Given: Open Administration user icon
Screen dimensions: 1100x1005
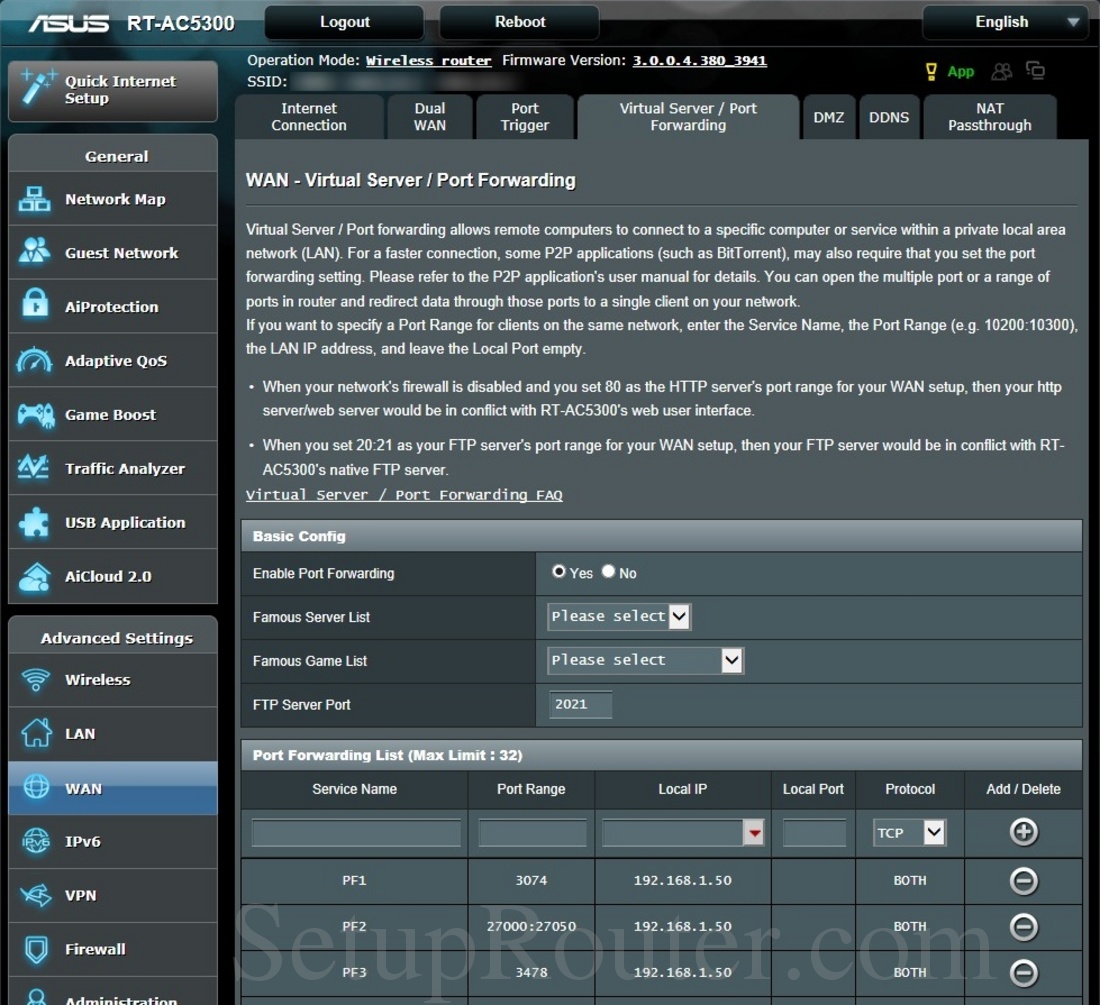Looking at the screenshot, I should [36, 997].
